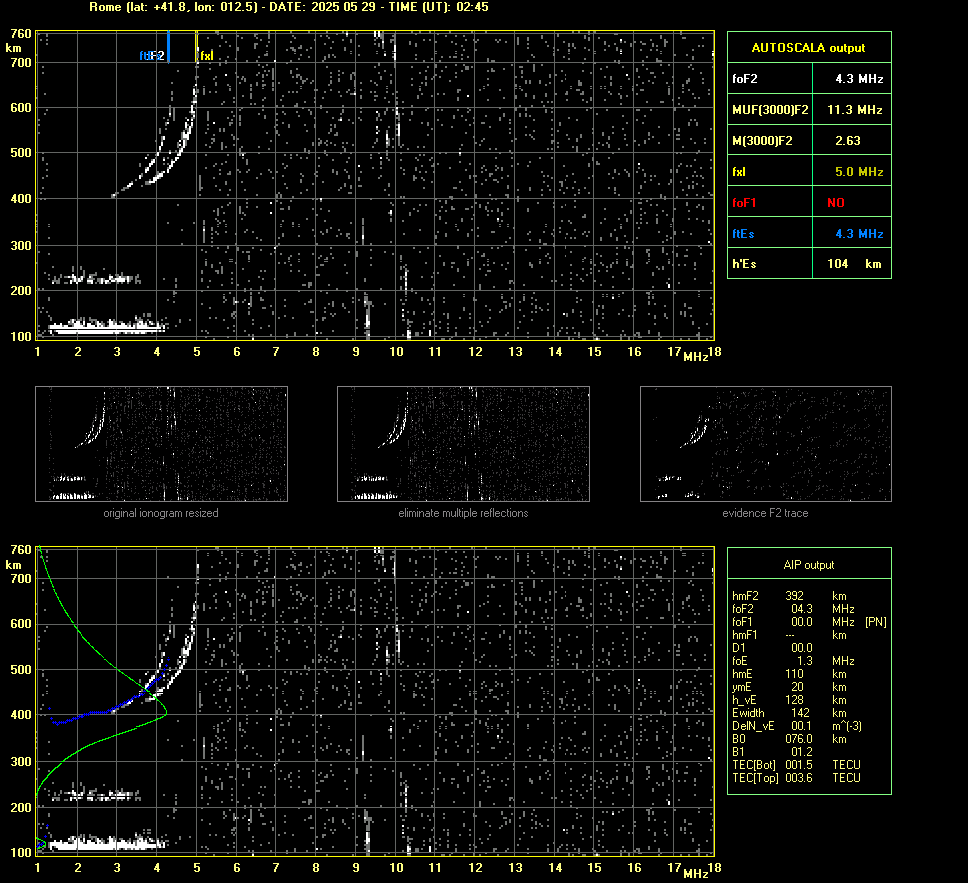The height and width of the screenshot is (883, 968).
Task: Click the h'Es label
Action: 744,264
